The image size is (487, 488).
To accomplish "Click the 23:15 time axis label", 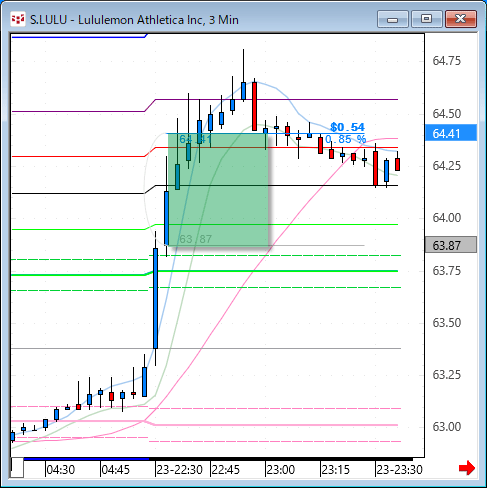I will [x=336, y=470].
